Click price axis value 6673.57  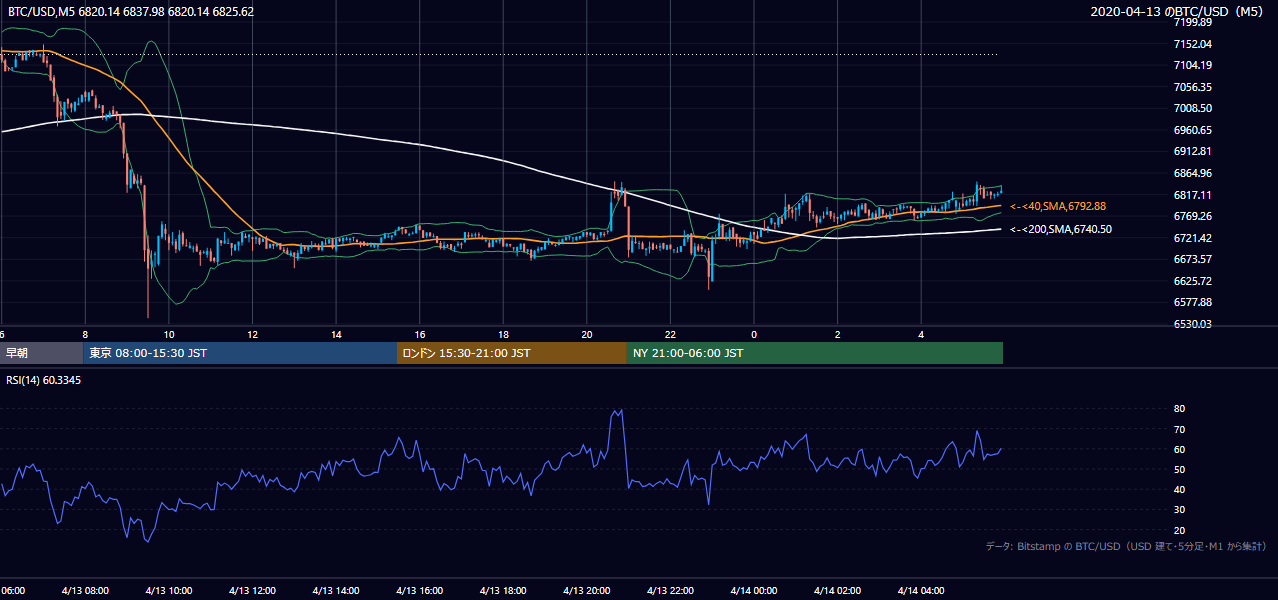click(1193, 259)
